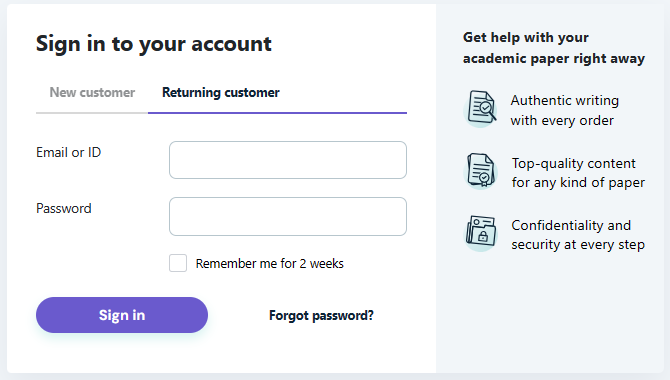Open the Forgot password? link
Screen dimensions: 670x380
point(321,315)
